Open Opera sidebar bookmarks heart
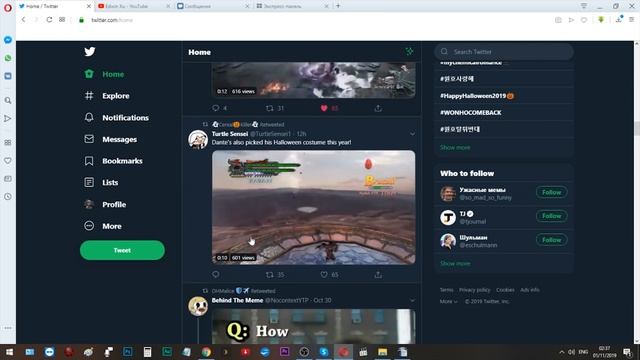This screenshot has height=360, width=640. (8, 160)
